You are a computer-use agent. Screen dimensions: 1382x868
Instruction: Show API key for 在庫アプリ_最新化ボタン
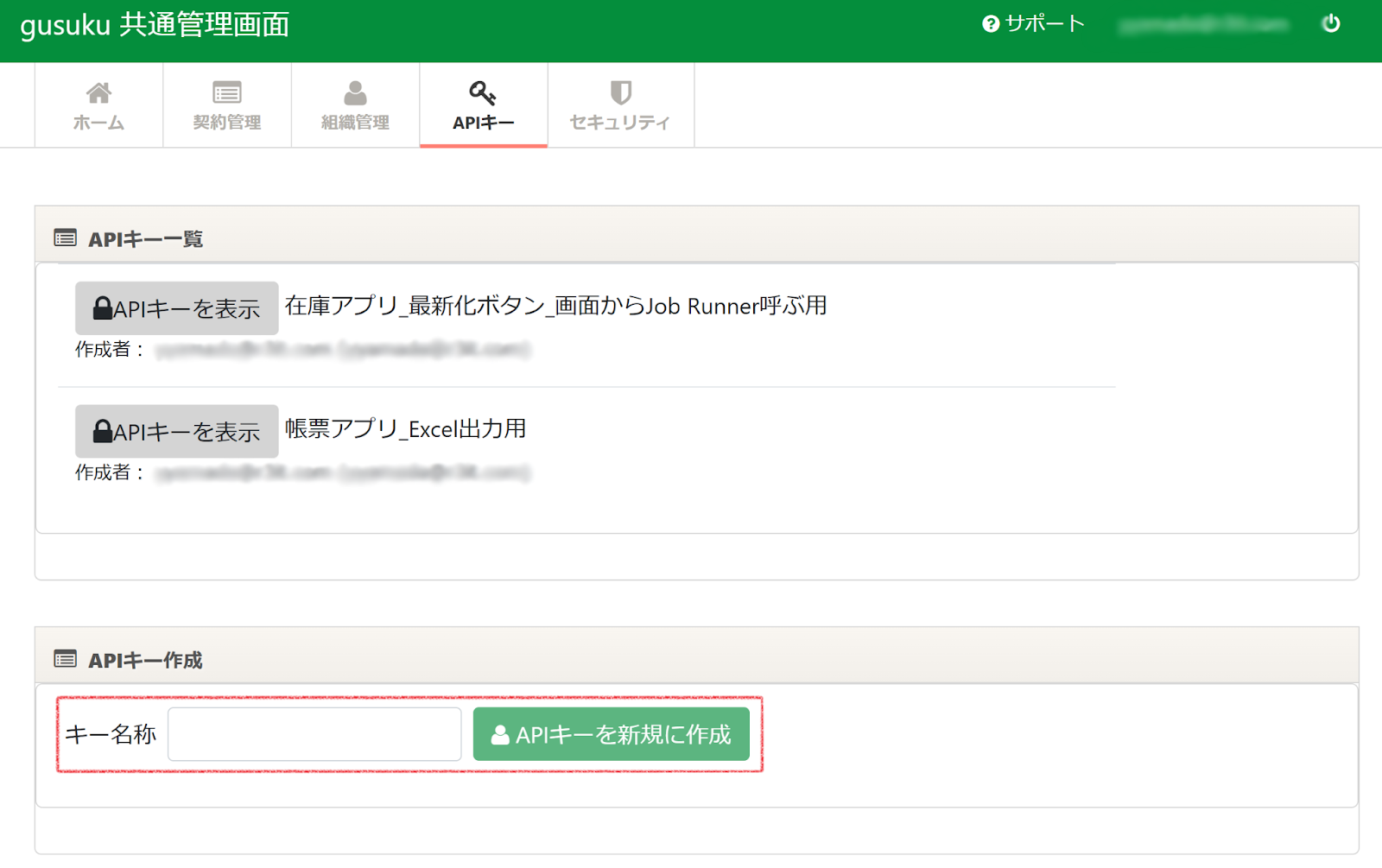[176, 308]
